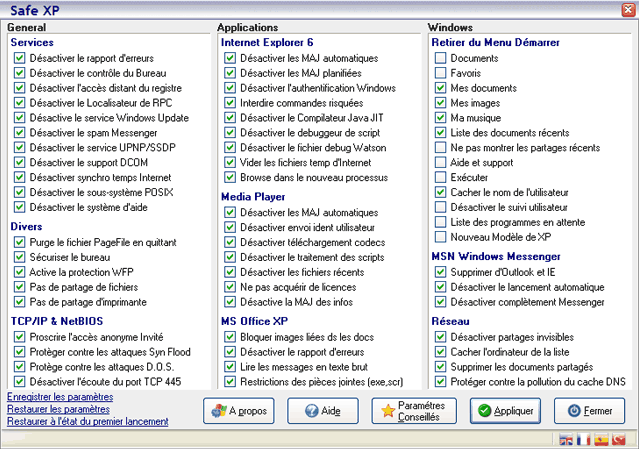The height and width of the screenshot is (449, 639).
Task: Uncheck Pas de partage de fichiers
Action: [x=19, y=287]
